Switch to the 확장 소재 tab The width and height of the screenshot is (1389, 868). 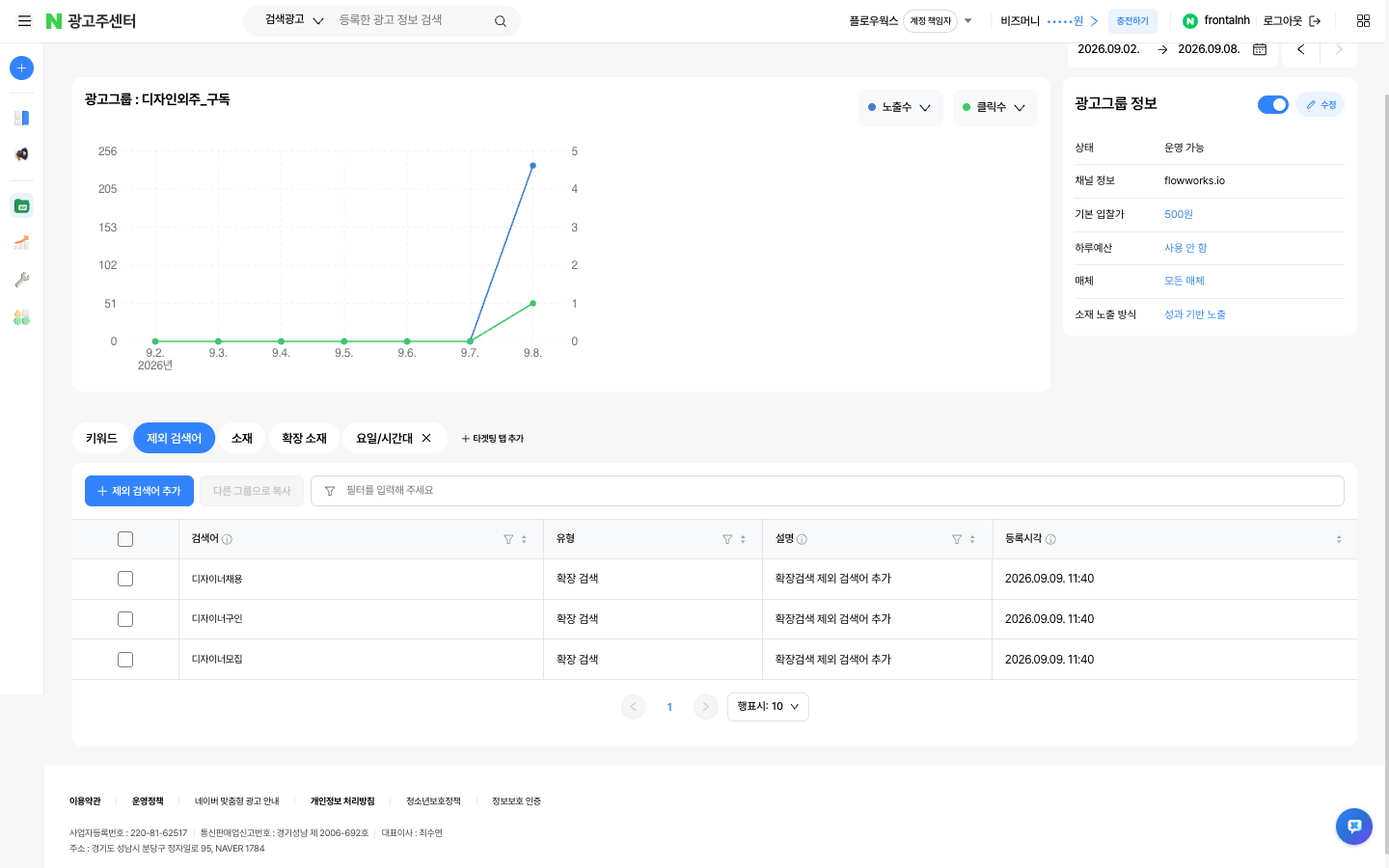304,438
